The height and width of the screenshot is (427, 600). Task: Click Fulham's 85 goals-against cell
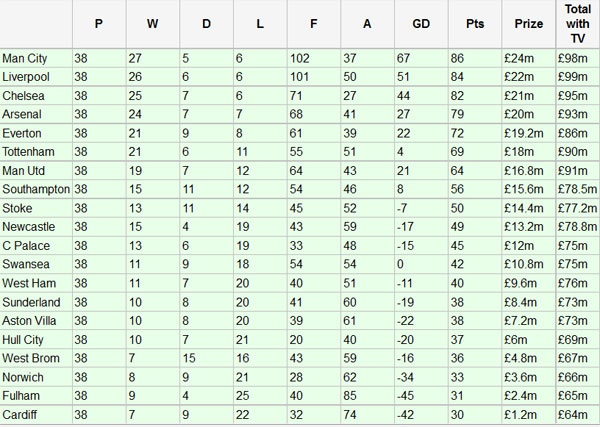point(350,395)
